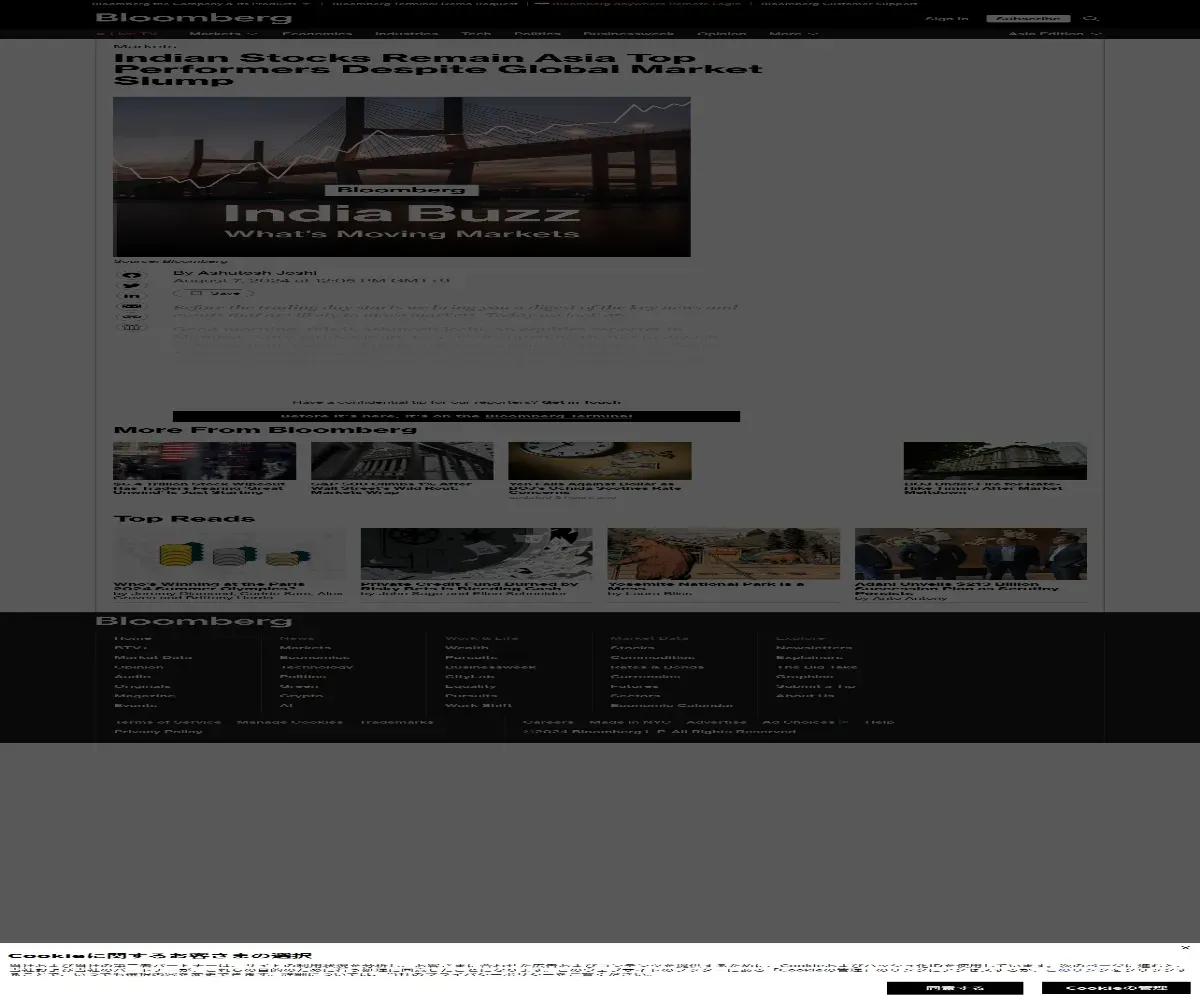Accept cookies with the 同意する button
Viewport: 1200px width, 1000px height.
tap(954, 988)
